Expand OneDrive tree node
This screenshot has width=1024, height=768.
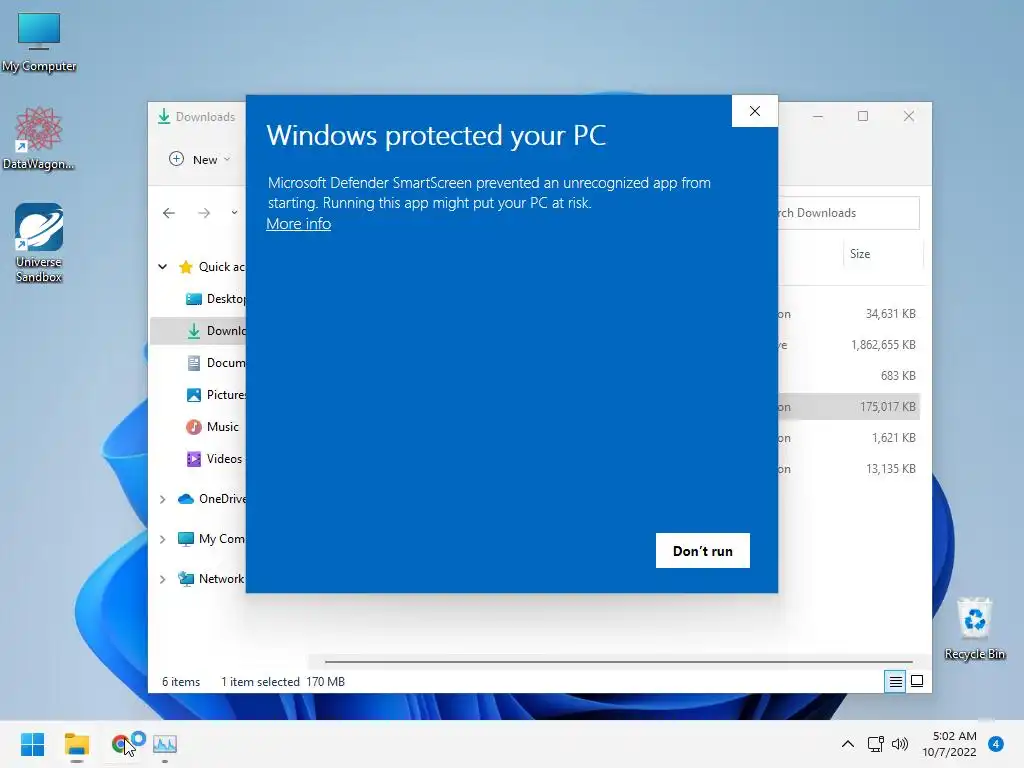(x=163, y=499)
